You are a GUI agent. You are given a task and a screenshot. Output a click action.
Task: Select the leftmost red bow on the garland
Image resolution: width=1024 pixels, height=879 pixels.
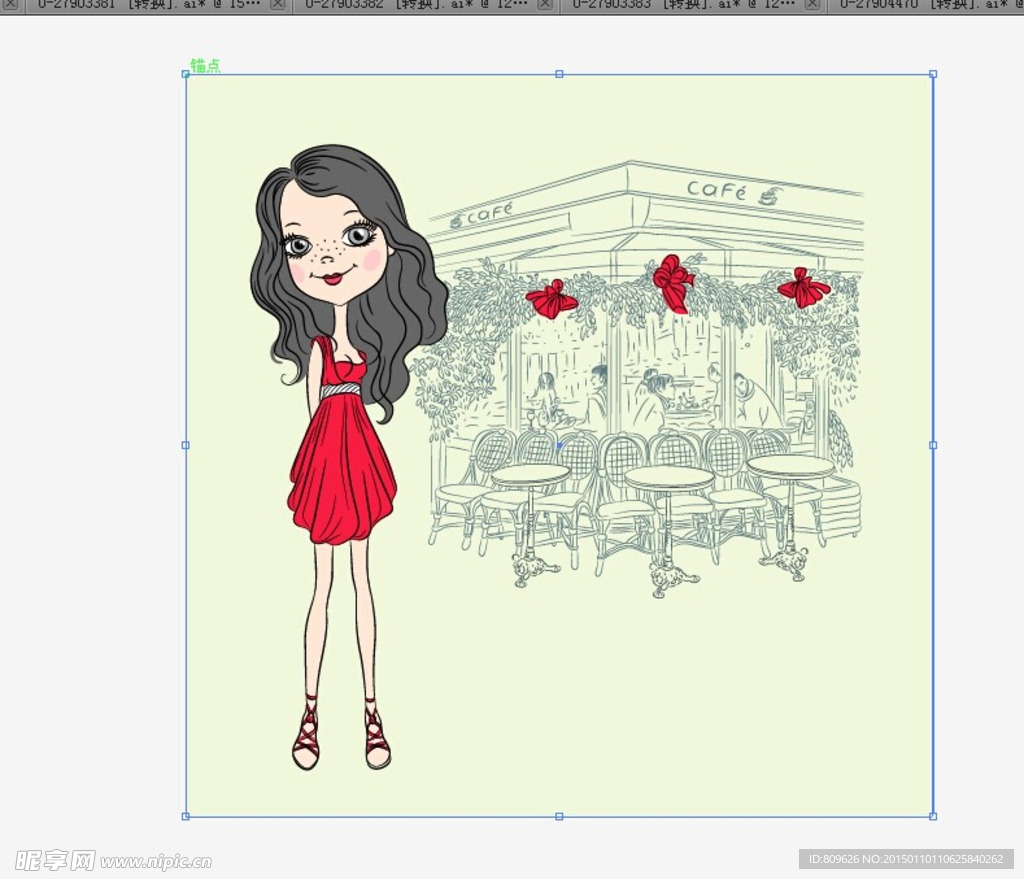tap(552, 300)
